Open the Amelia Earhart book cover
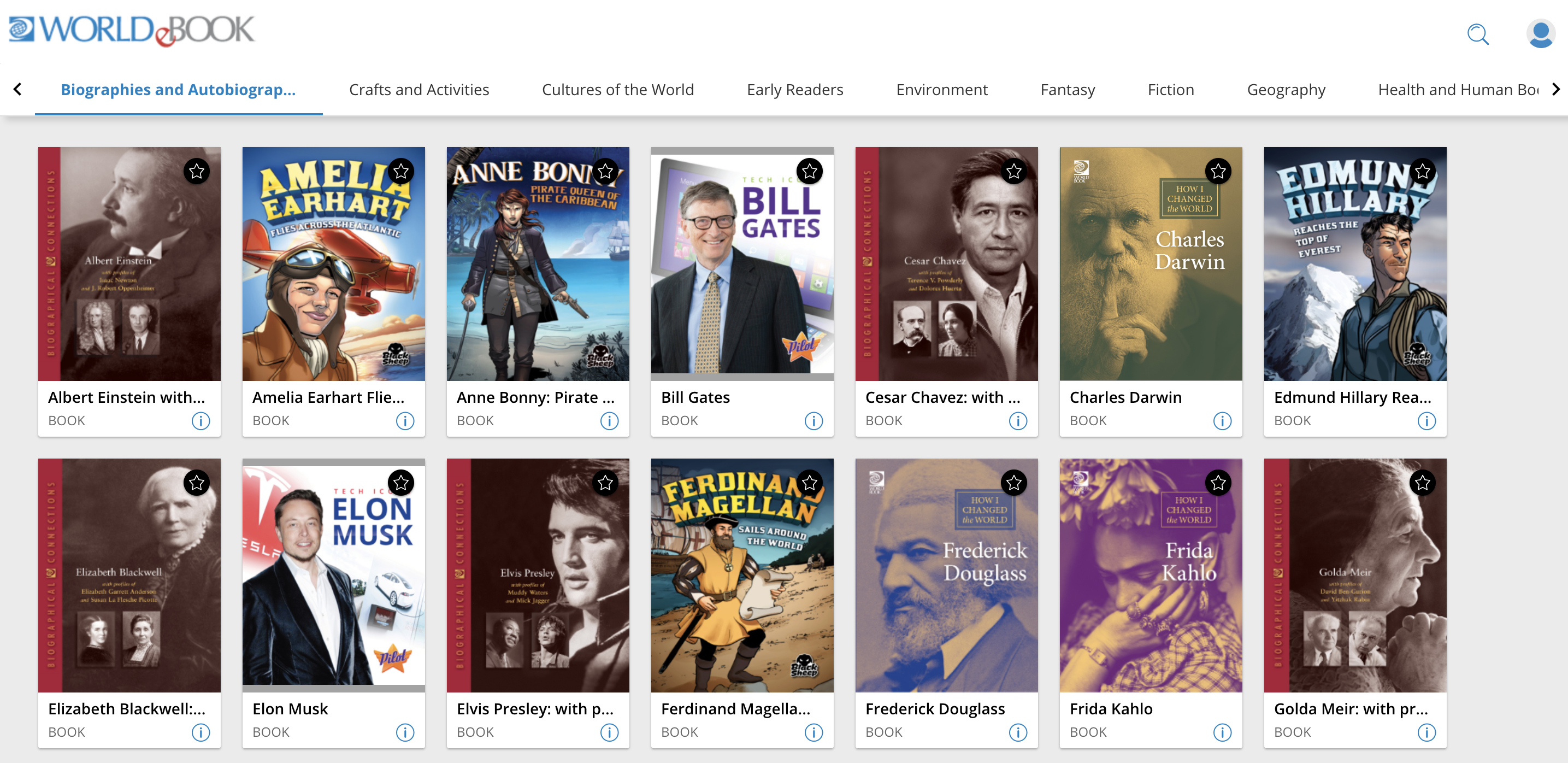 (334, 263)
